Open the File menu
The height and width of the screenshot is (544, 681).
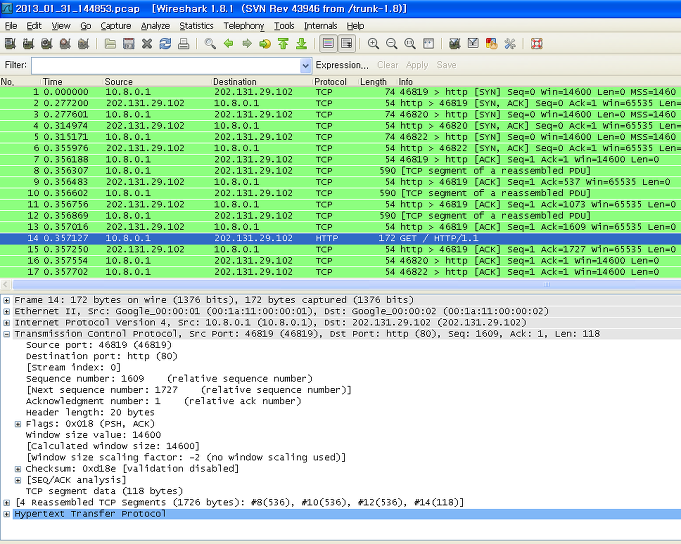(x=11, y=26)
